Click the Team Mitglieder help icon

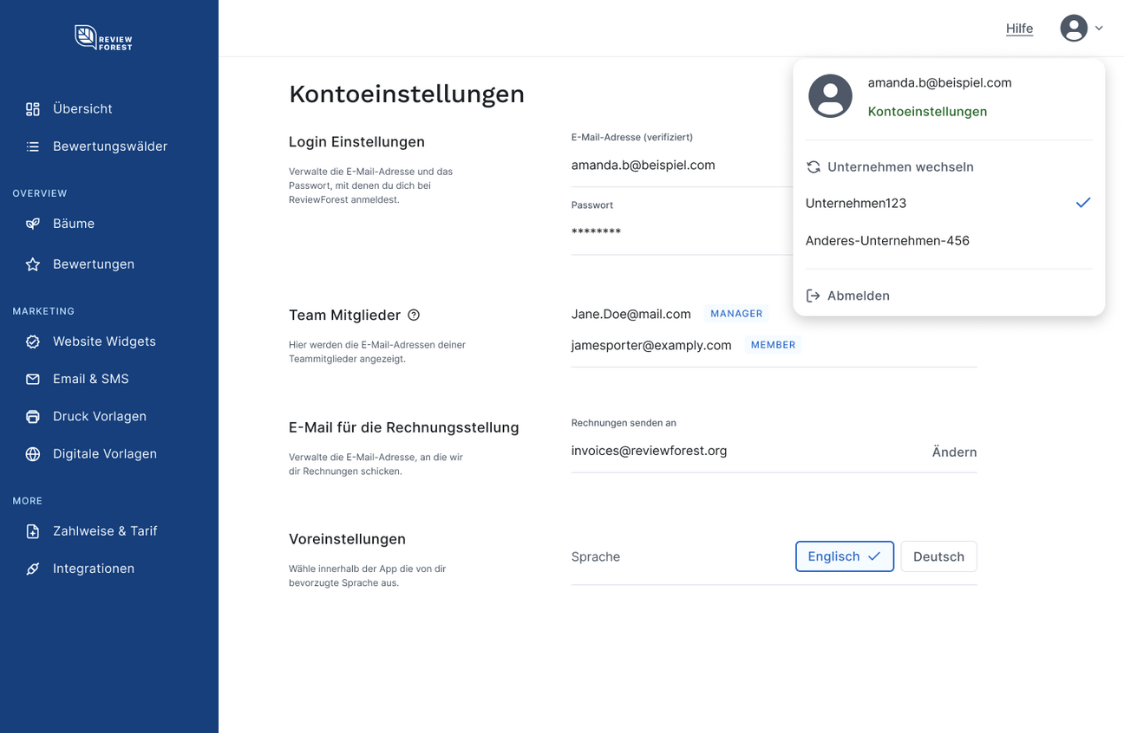tap(414, 315)
